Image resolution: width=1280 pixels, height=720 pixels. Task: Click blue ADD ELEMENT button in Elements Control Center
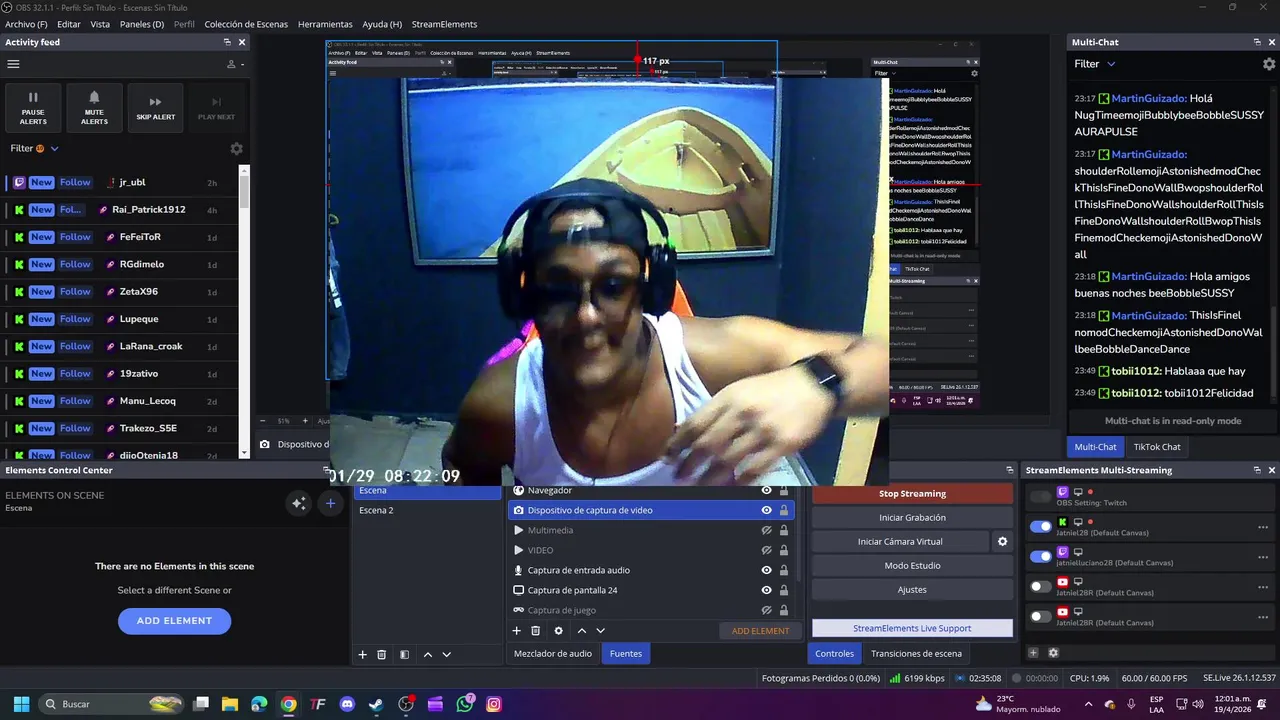174,621
